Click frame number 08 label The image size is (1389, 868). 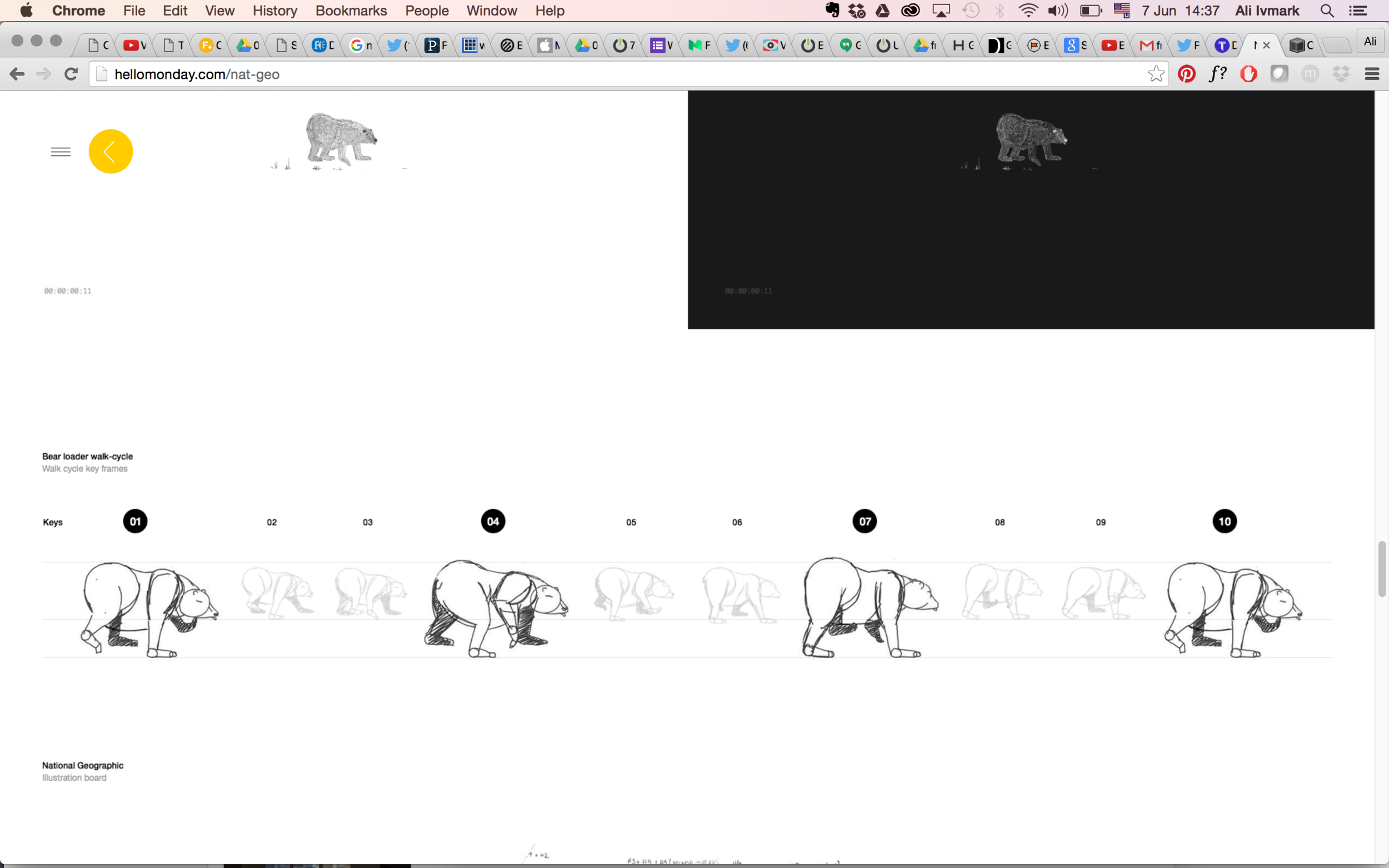click(x=1000, y=522)
